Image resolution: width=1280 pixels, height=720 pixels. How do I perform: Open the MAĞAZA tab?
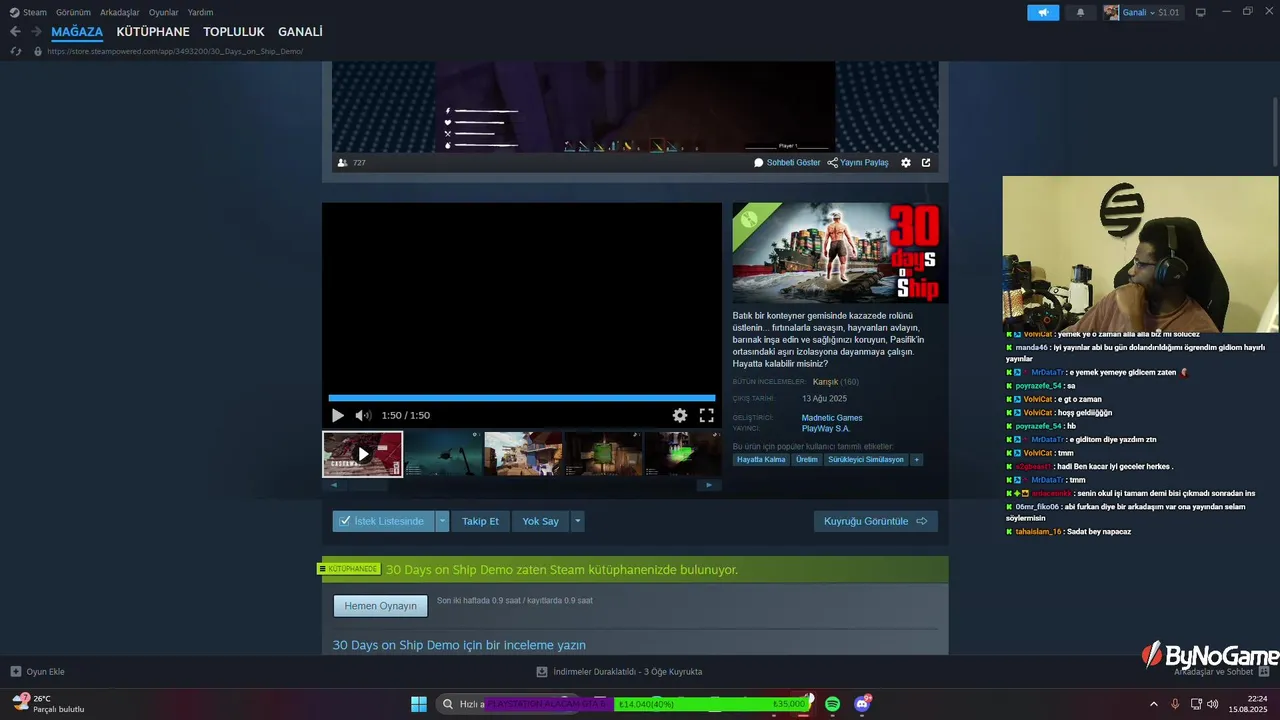pos(77,32)
